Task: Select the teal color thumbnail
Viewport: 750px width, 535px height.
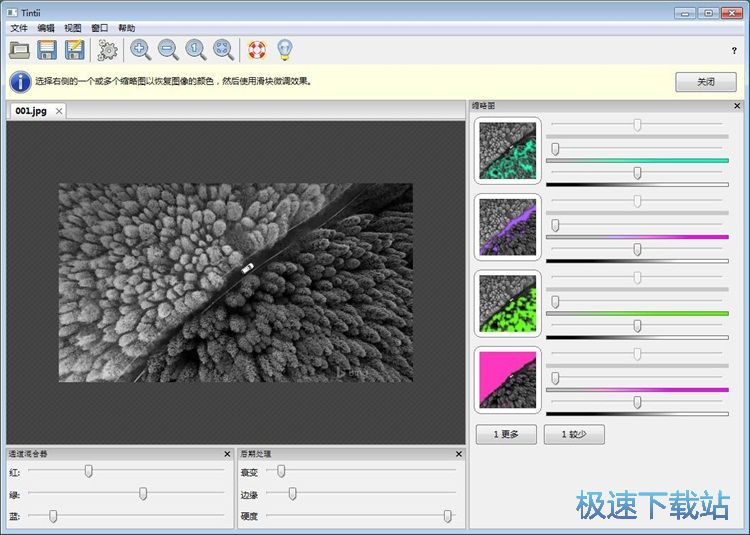Action: click(x=508, y=151)
